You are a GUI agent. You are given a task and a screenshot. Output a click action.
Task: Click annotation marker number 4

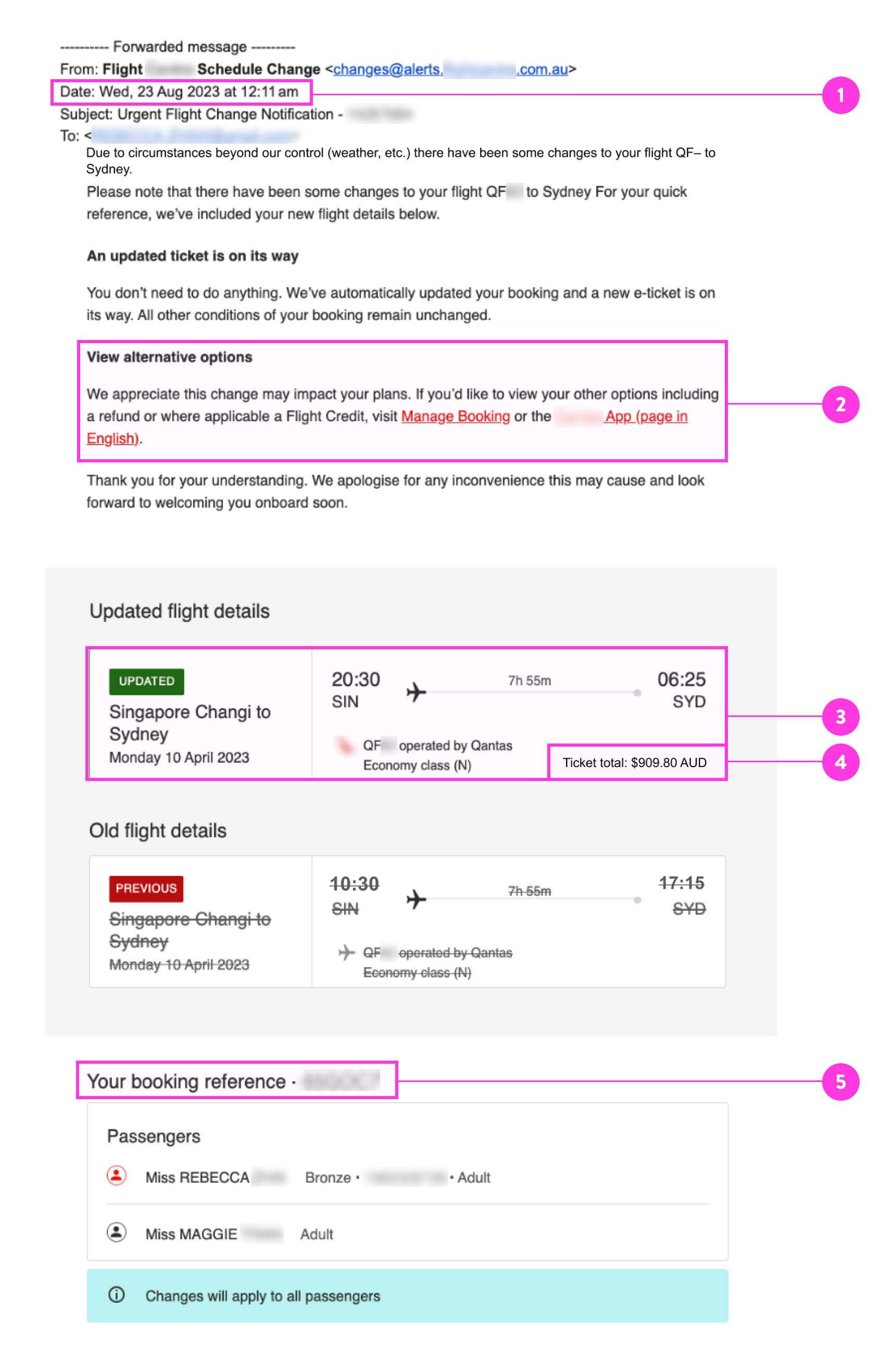click(x=839, y=762)
